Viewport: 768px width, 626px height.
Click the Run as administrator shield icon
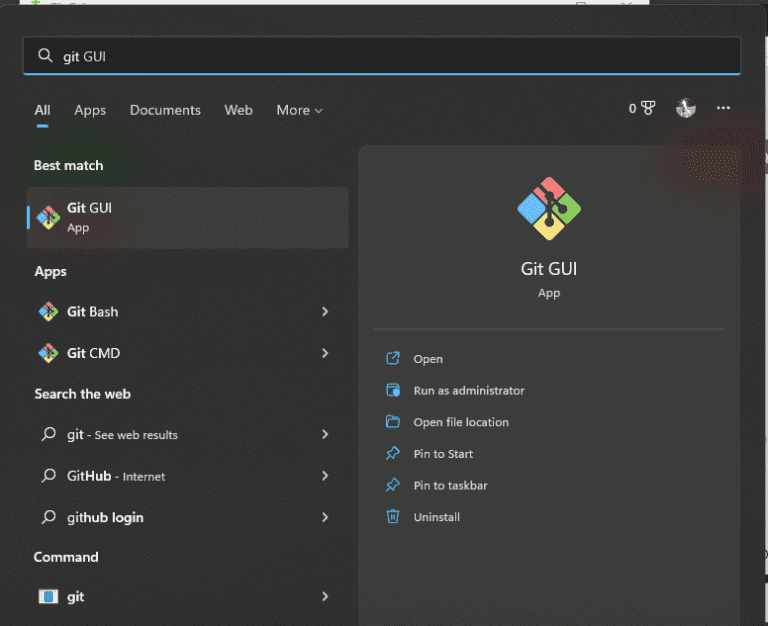pos(393,390)
